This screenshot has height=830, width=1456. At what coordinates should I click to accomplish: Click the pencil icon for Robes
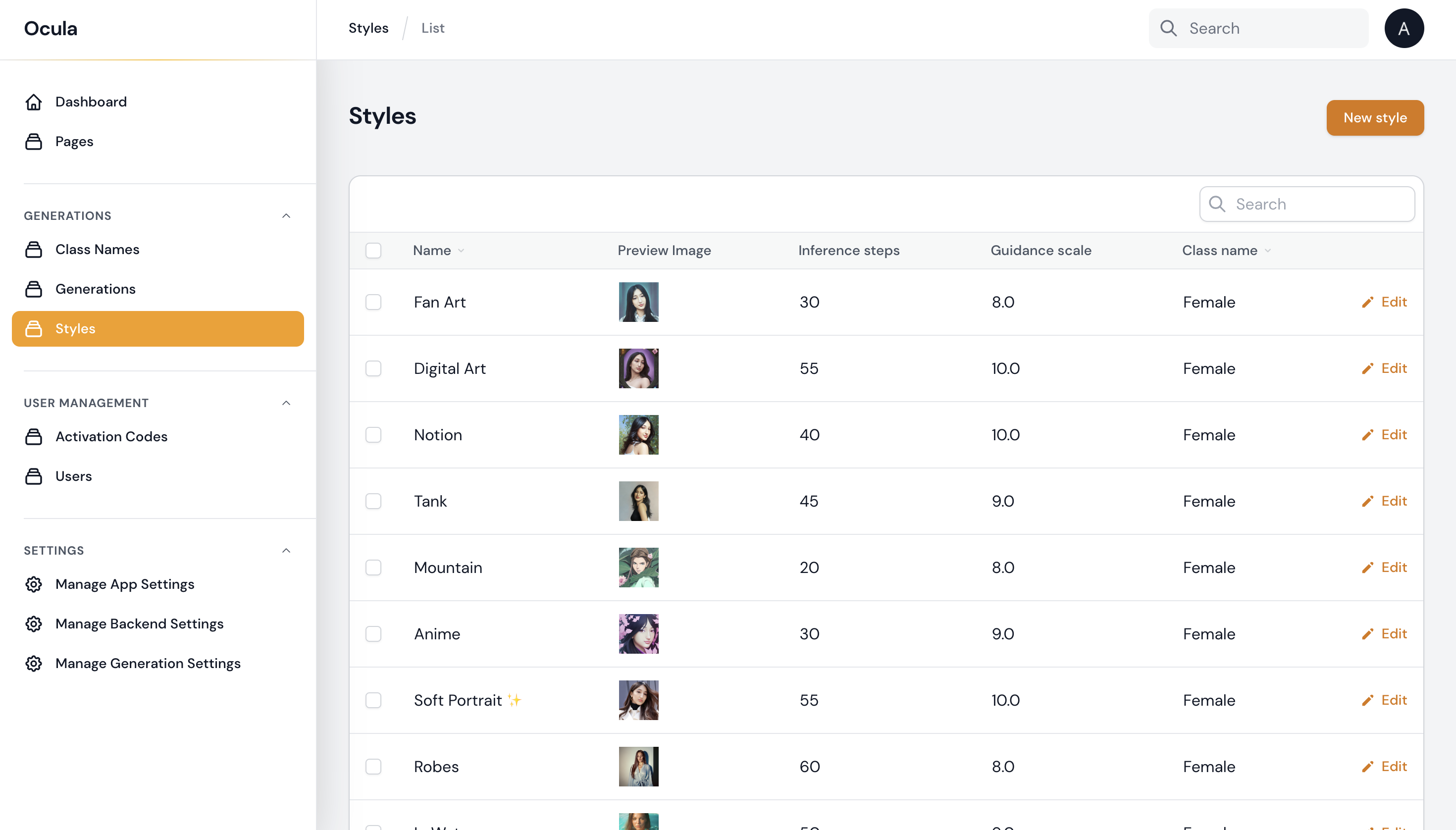1367,767
